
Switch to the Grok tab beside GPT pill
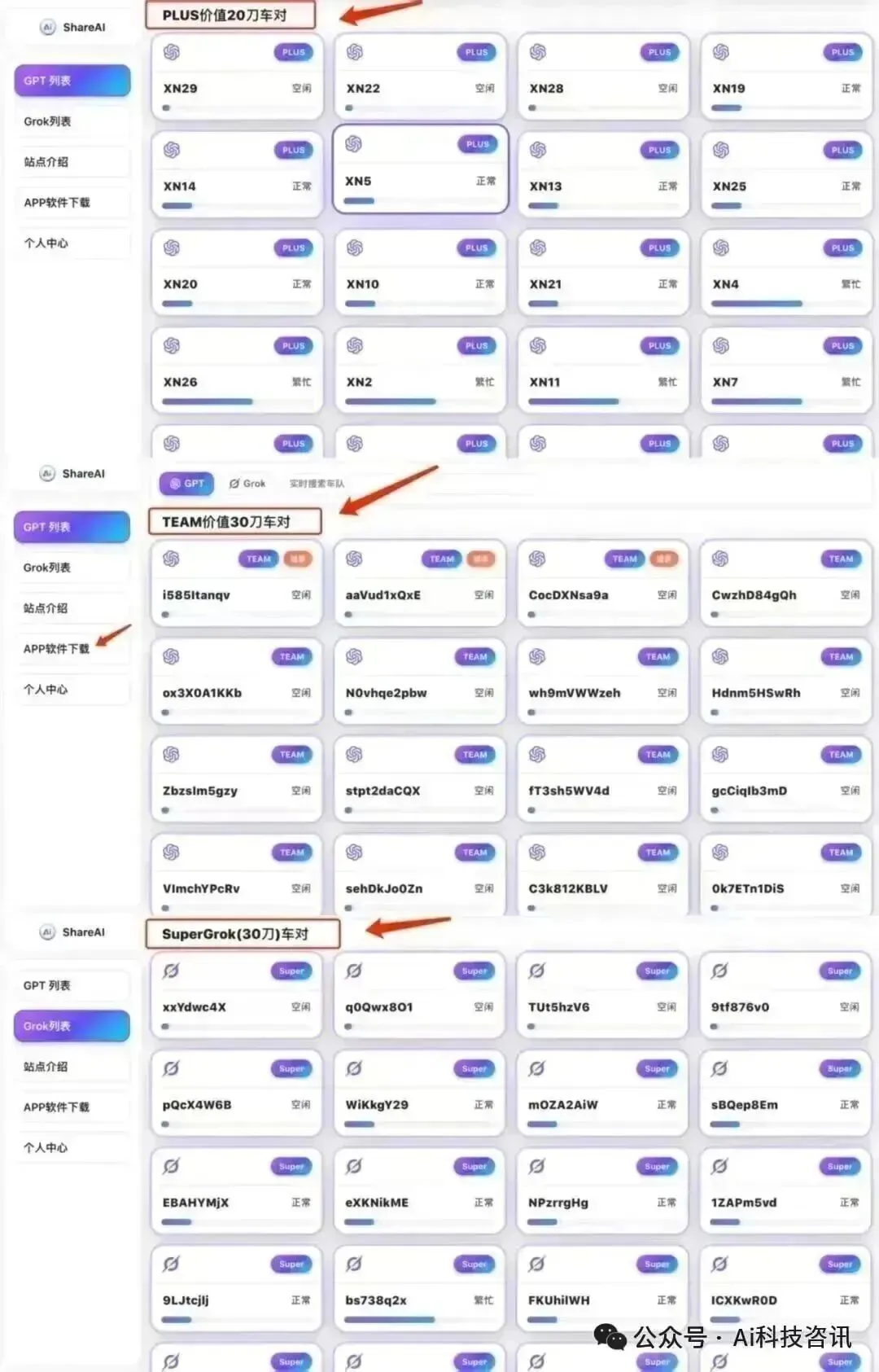pyautogui.click(x=247, y=484)
